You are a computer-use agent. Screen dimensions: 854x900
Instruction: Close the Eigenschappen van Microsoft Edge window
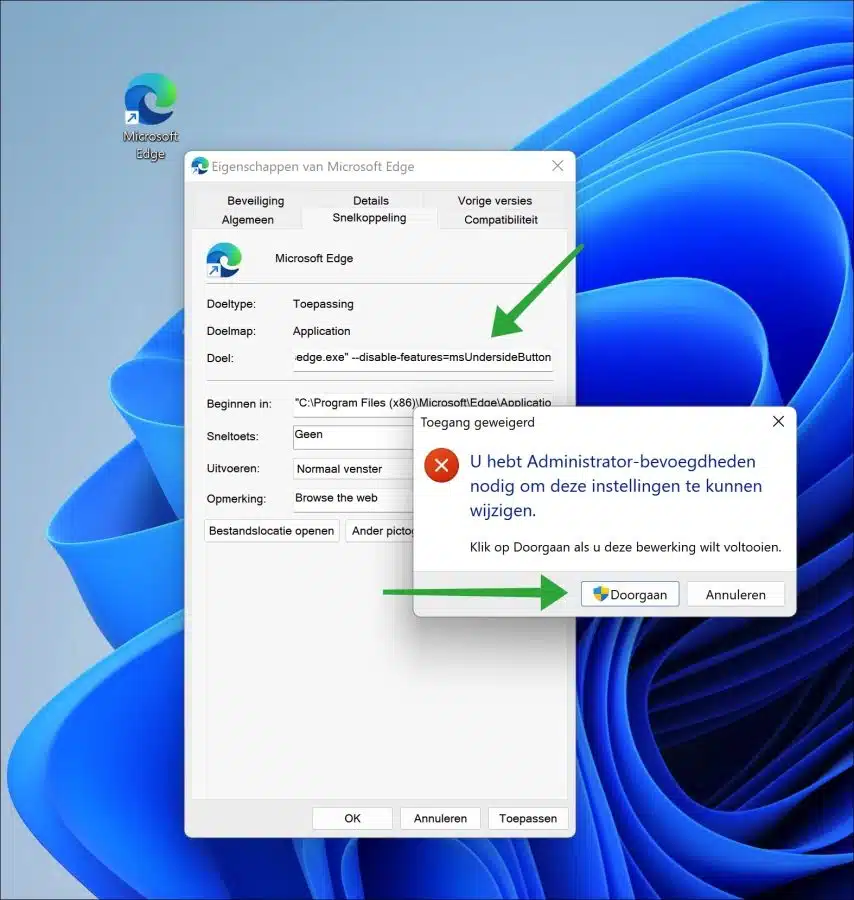pyautogui.click(x=557, y=166)
